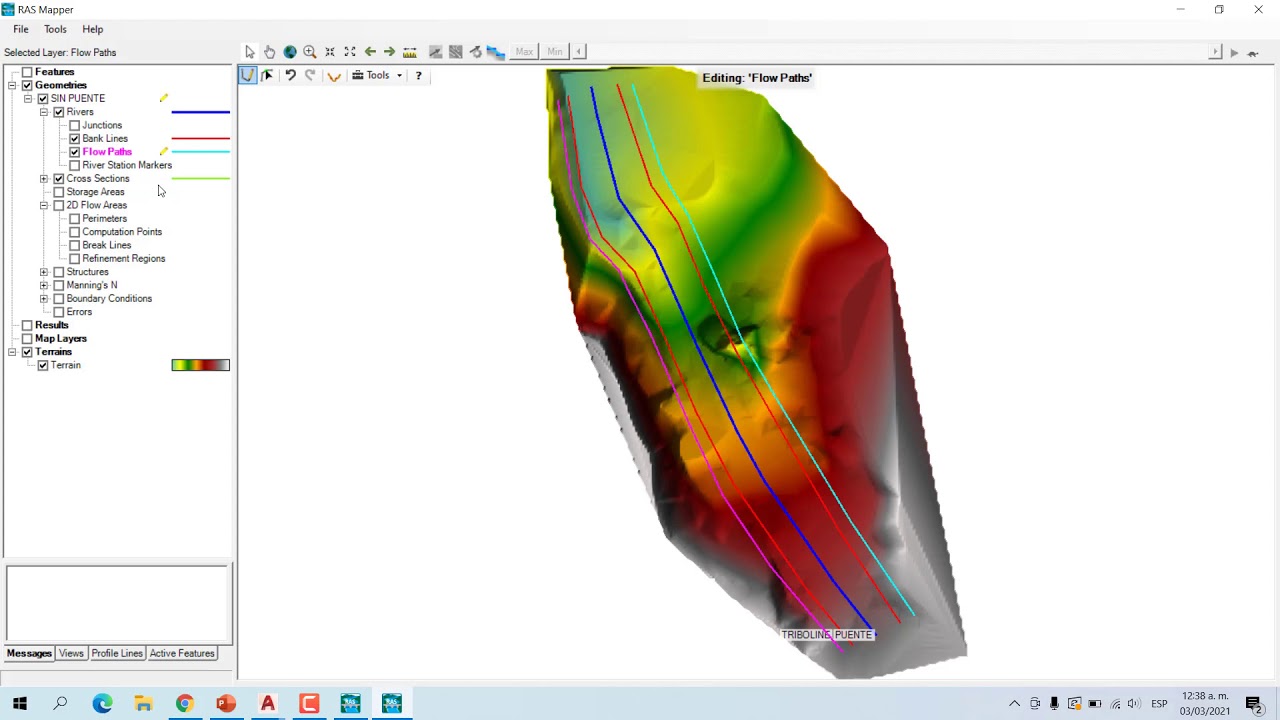The width and height of the screenshot is (1280, 720).
Task: Enable River Station Markers checkbox
Action: (75, 165)
